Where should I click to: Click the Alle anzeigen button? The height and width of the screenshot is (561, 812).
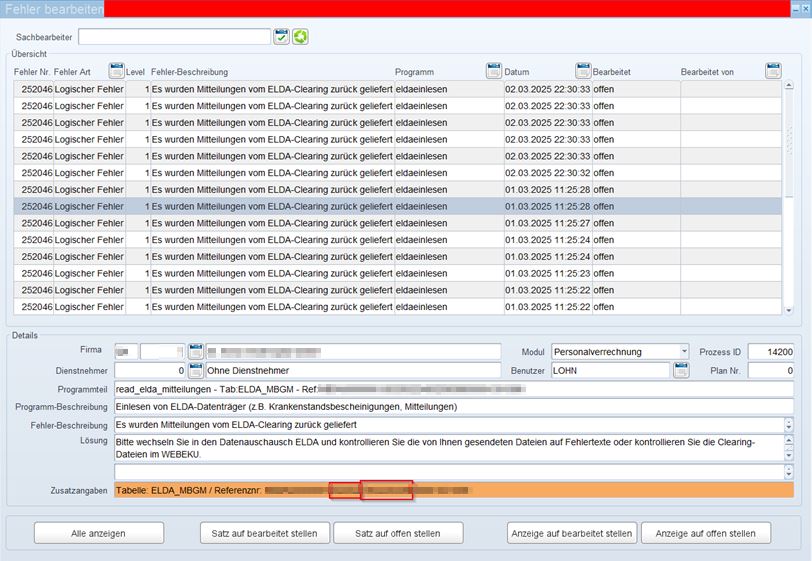click(x=98, y=533)
